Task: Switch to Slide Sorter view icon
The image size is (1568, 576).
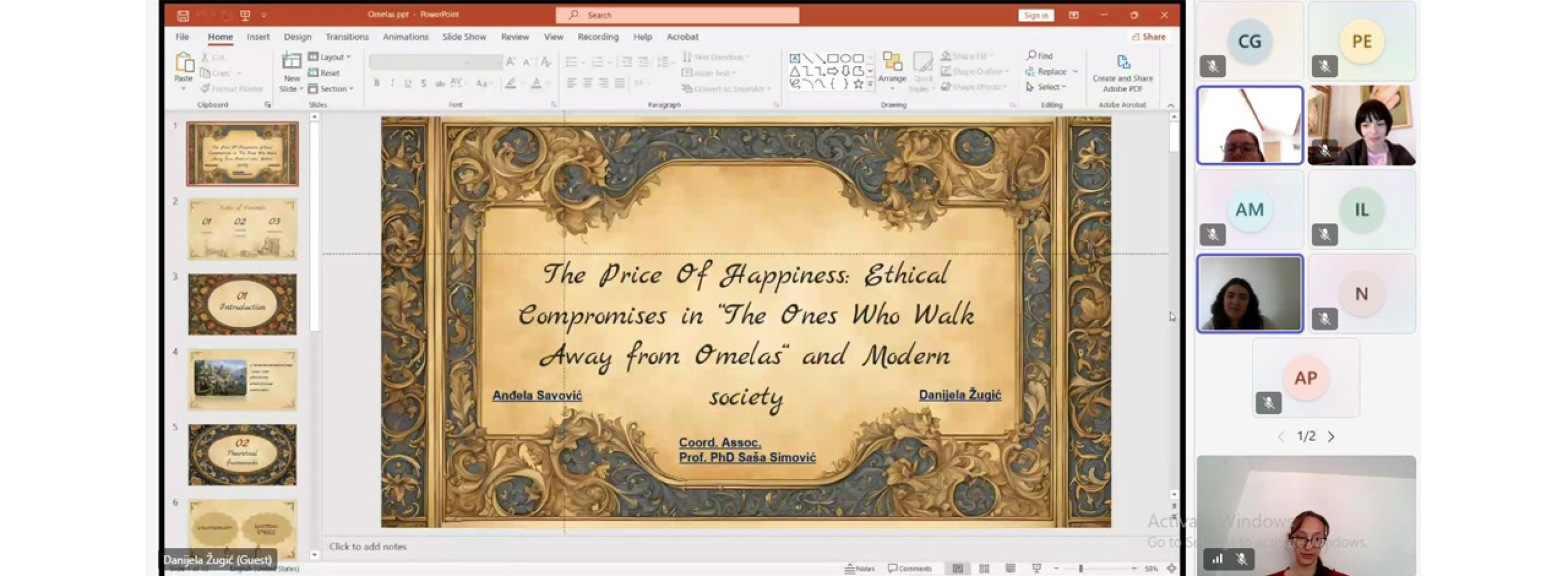Action: pyautogui.click(x=984, y=568)
